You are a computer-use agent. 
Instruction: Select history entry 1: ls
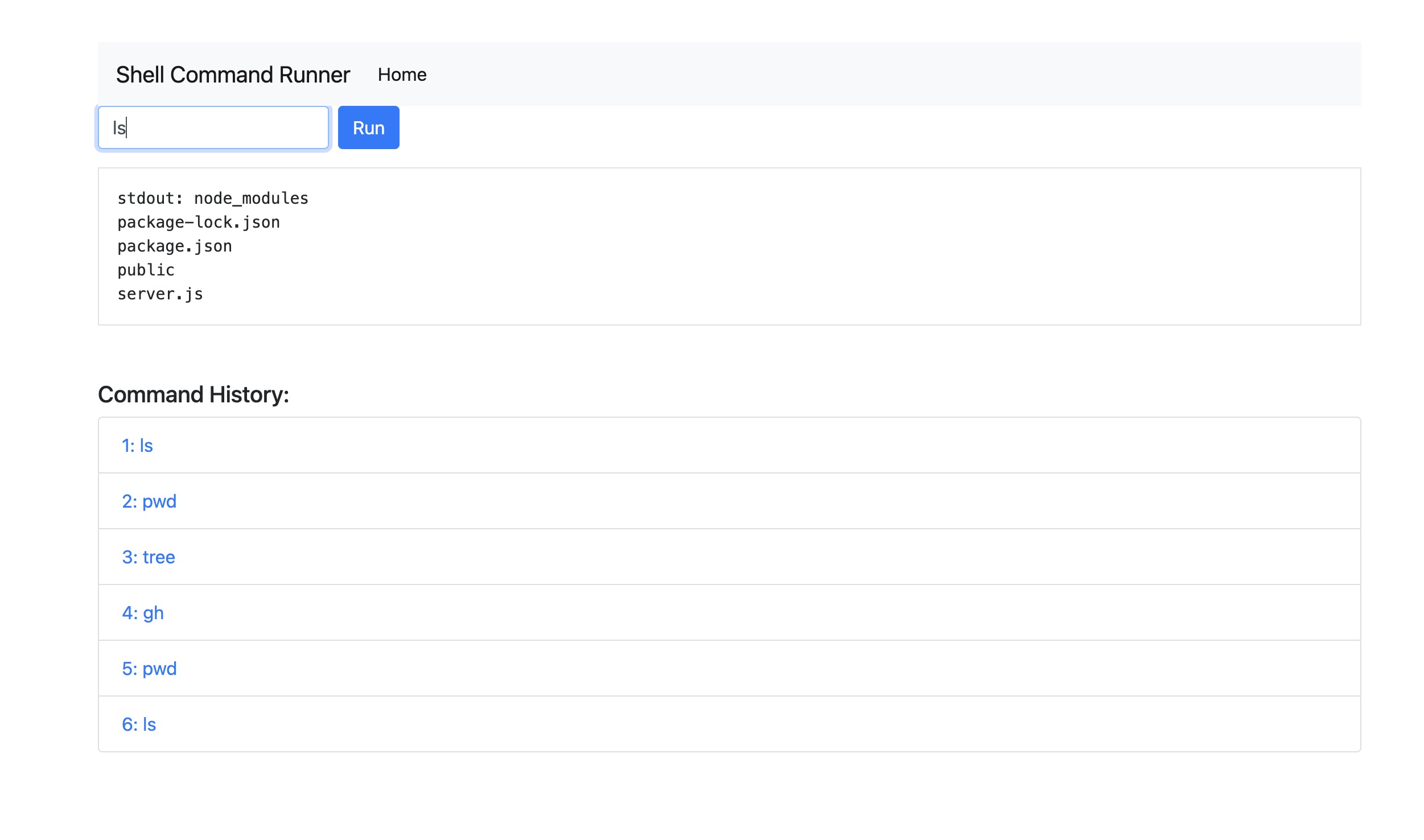click(x=137, y=446)
